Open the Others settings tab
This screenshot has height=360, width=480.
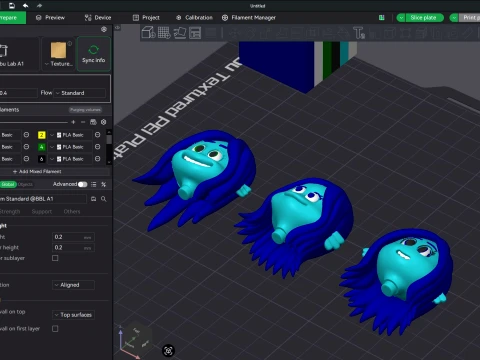click(x=72, y=212)
